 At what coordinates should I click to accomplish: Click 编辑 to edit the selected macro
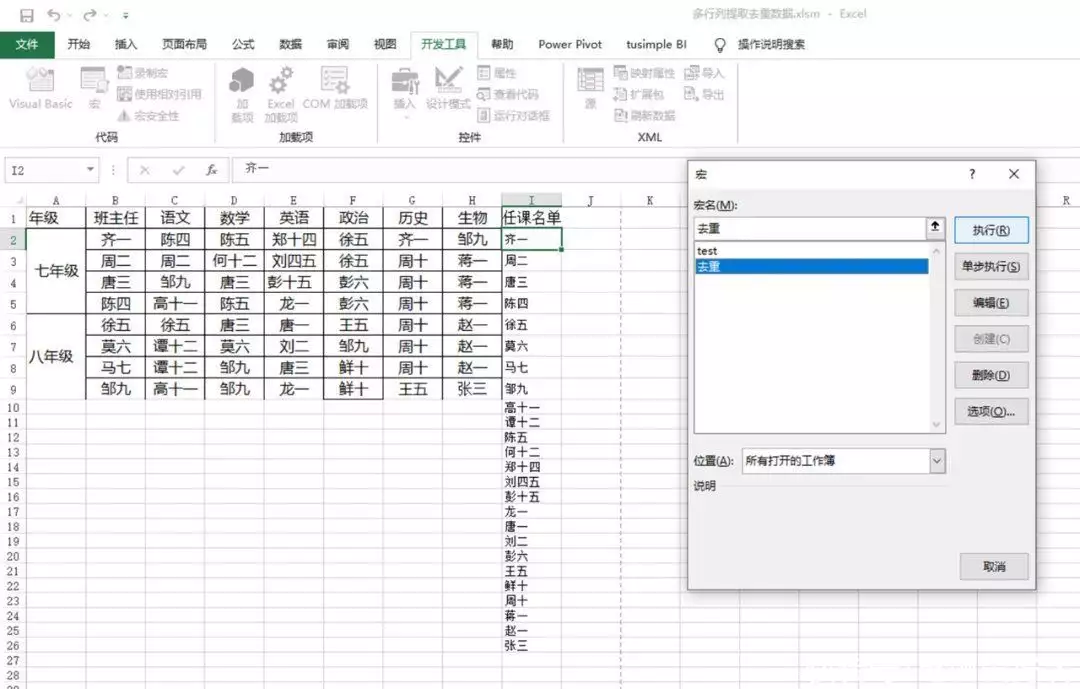pos(990,303)
